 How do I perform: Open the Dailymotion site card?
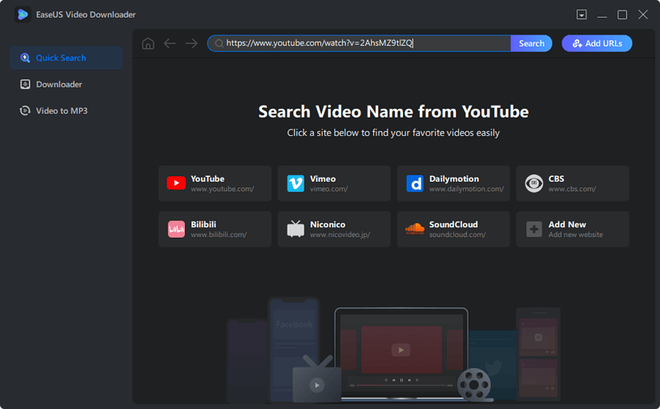[453, 183]
